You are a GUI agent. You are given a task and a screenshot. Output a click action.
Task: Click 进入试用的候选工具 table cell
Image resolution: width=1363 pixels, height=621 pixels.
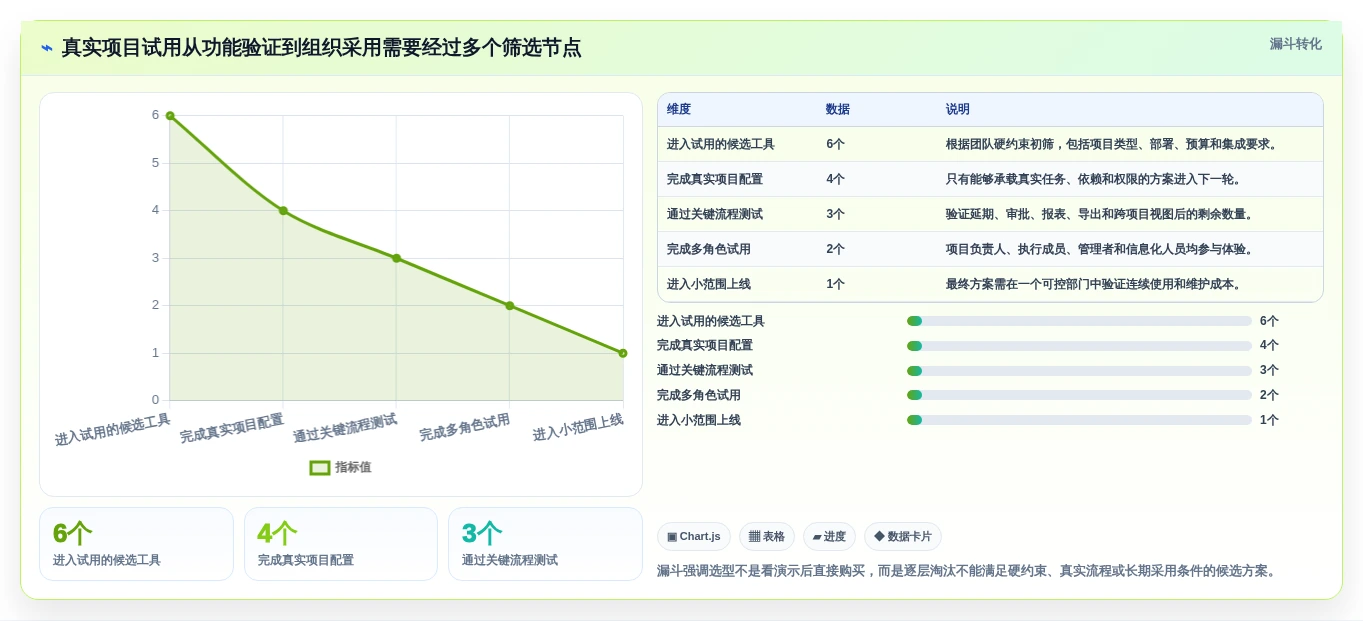point(721,144)
